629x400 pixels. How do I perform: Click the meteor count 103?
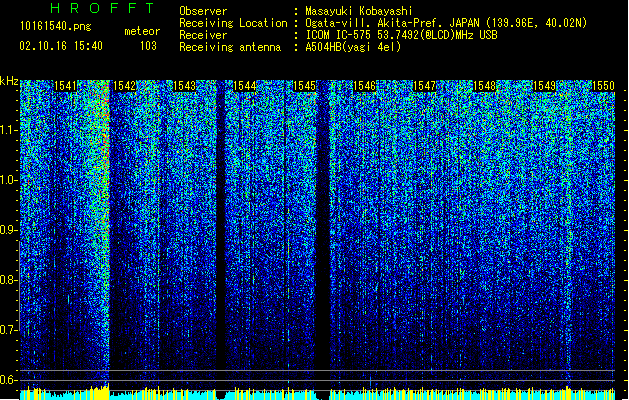point(148,46)
